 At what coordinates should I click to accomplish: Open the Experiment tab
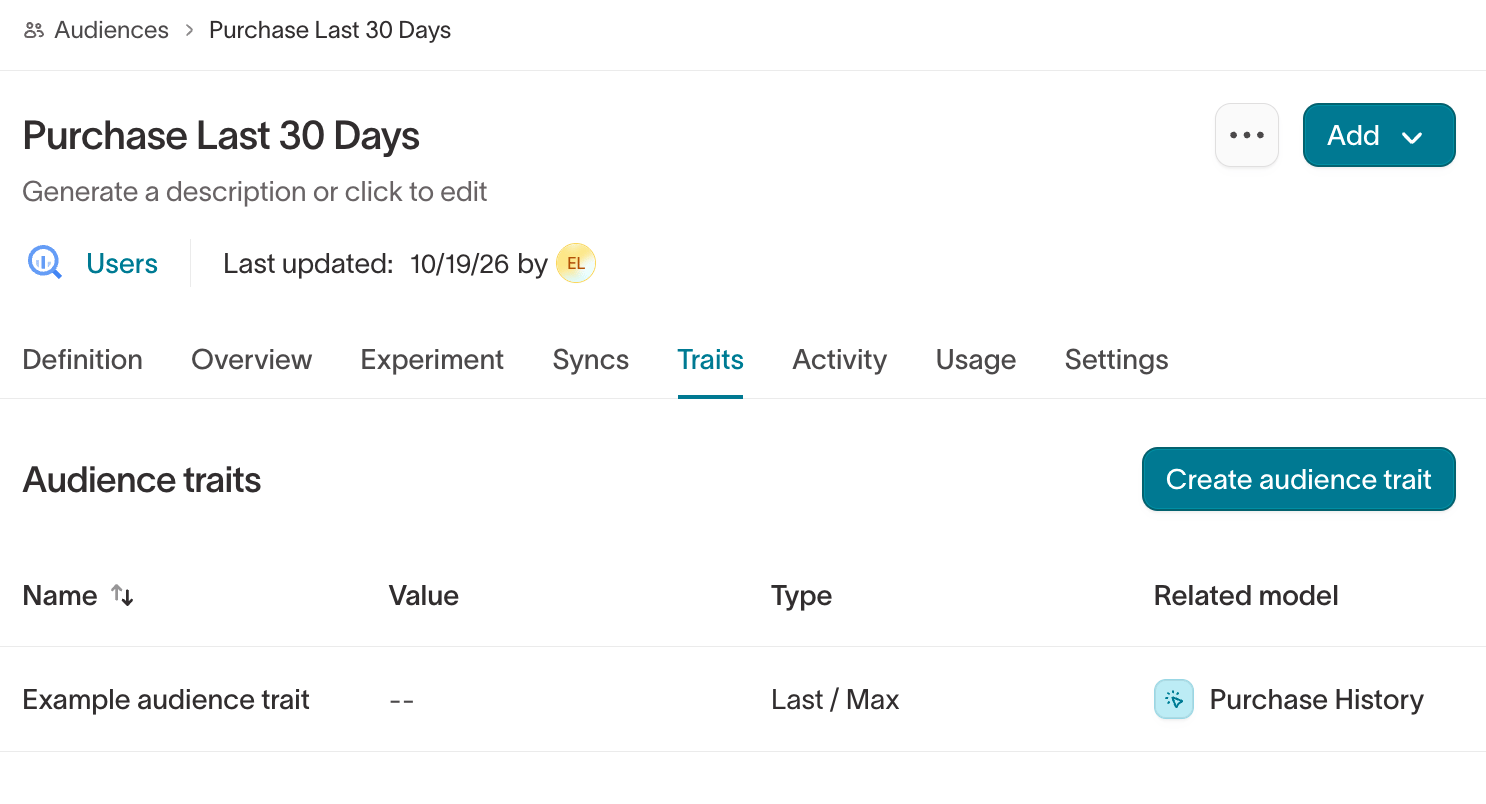pyautogui.click(x=432, y=360)
